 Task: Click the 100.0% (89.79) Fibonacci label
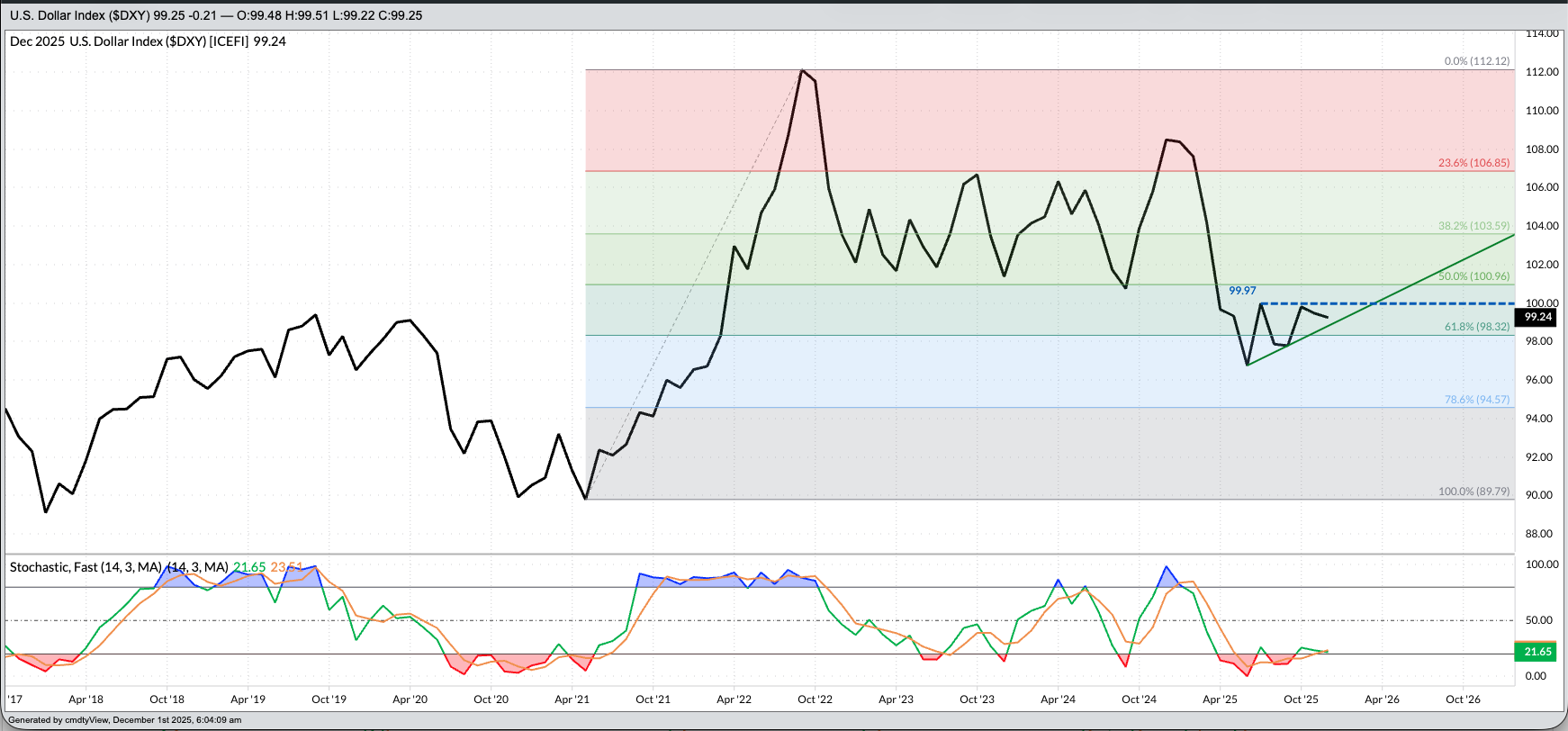coord(1473,492)
